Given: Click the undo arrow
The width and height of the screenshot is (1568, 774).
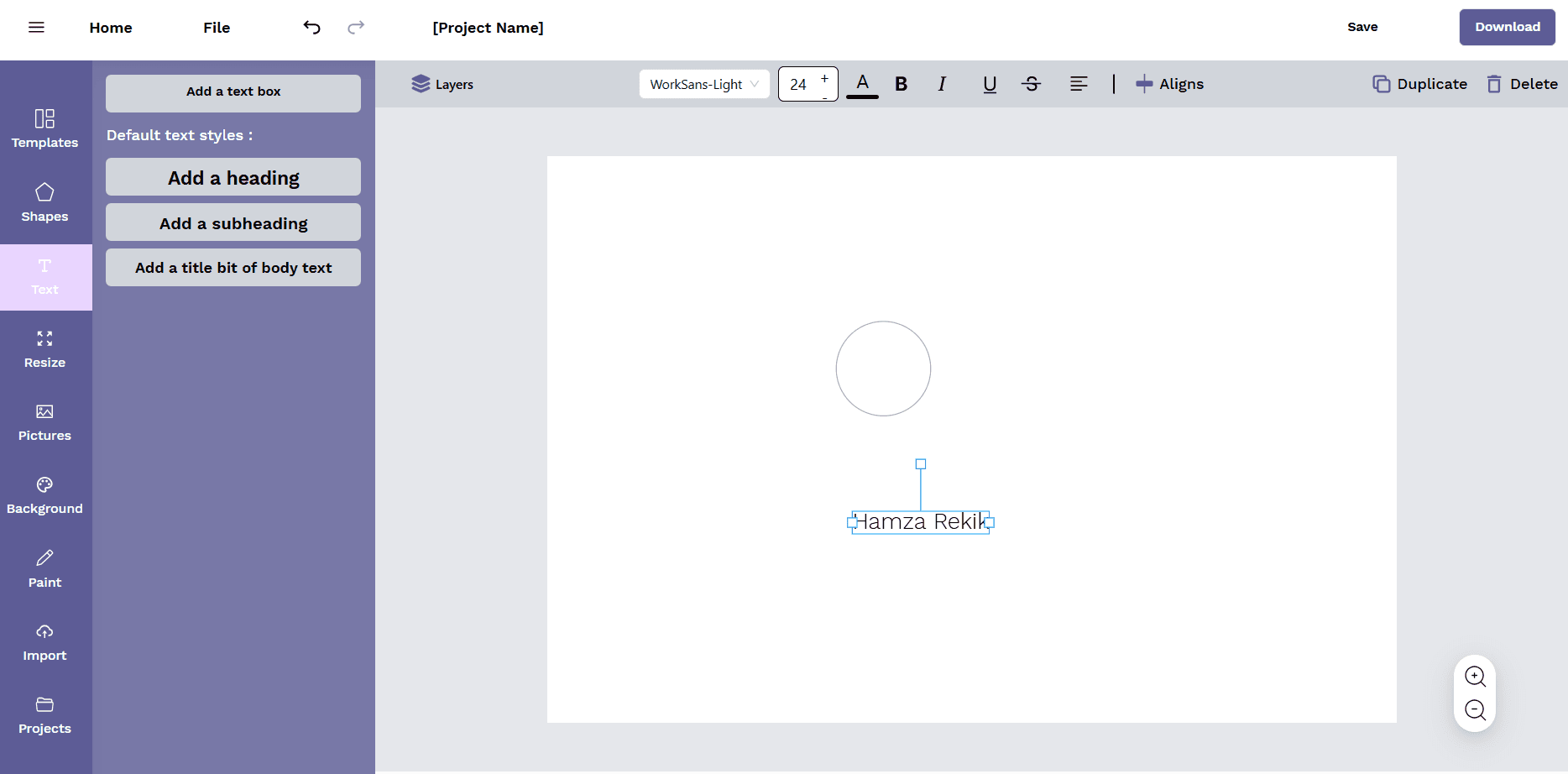Looking at the screenshot, I should pos(311,28).
